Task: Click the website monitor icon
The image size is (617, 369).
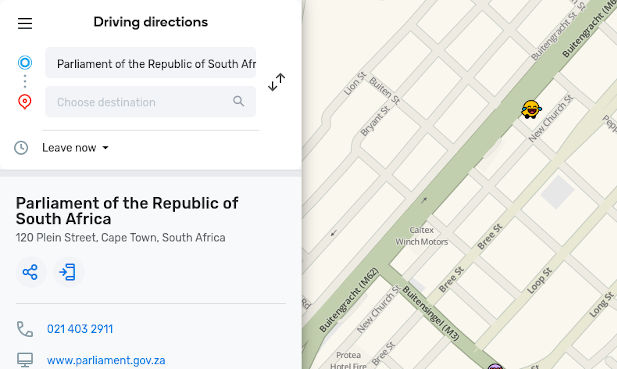Action: coord(25,360)
